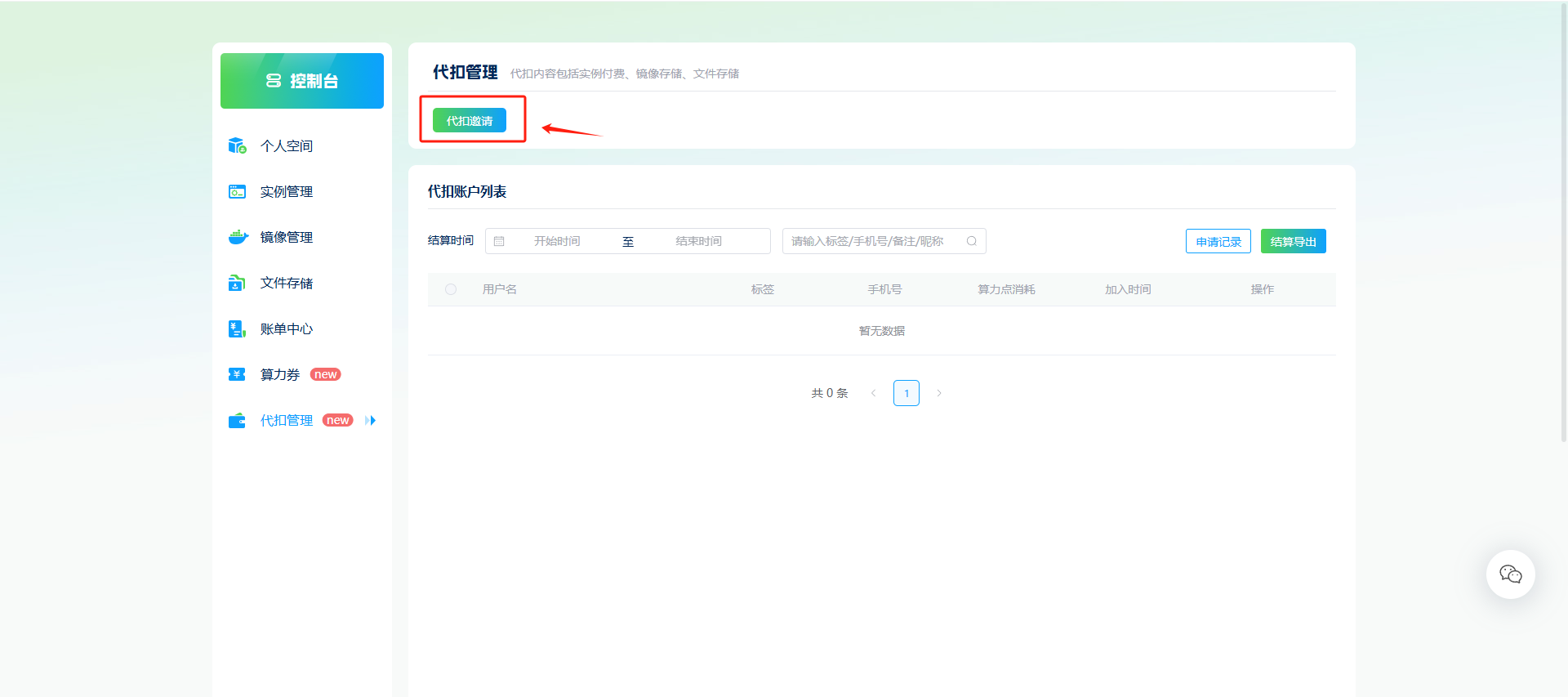Screen dimensions: 1568x697
Task: Click the 暂无数据 empty placeholder text
Action: pos(882,331)
